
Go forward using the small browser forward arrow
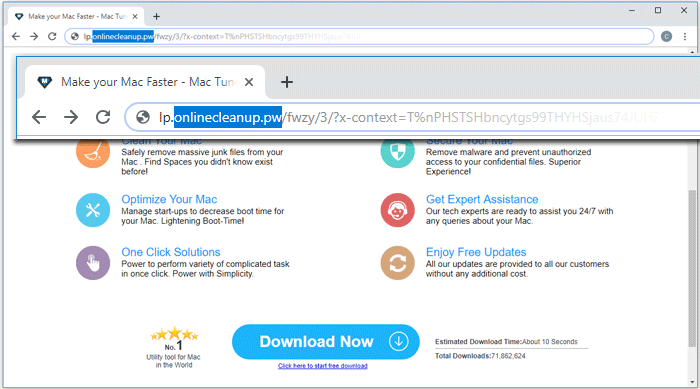tap(34, 37)
